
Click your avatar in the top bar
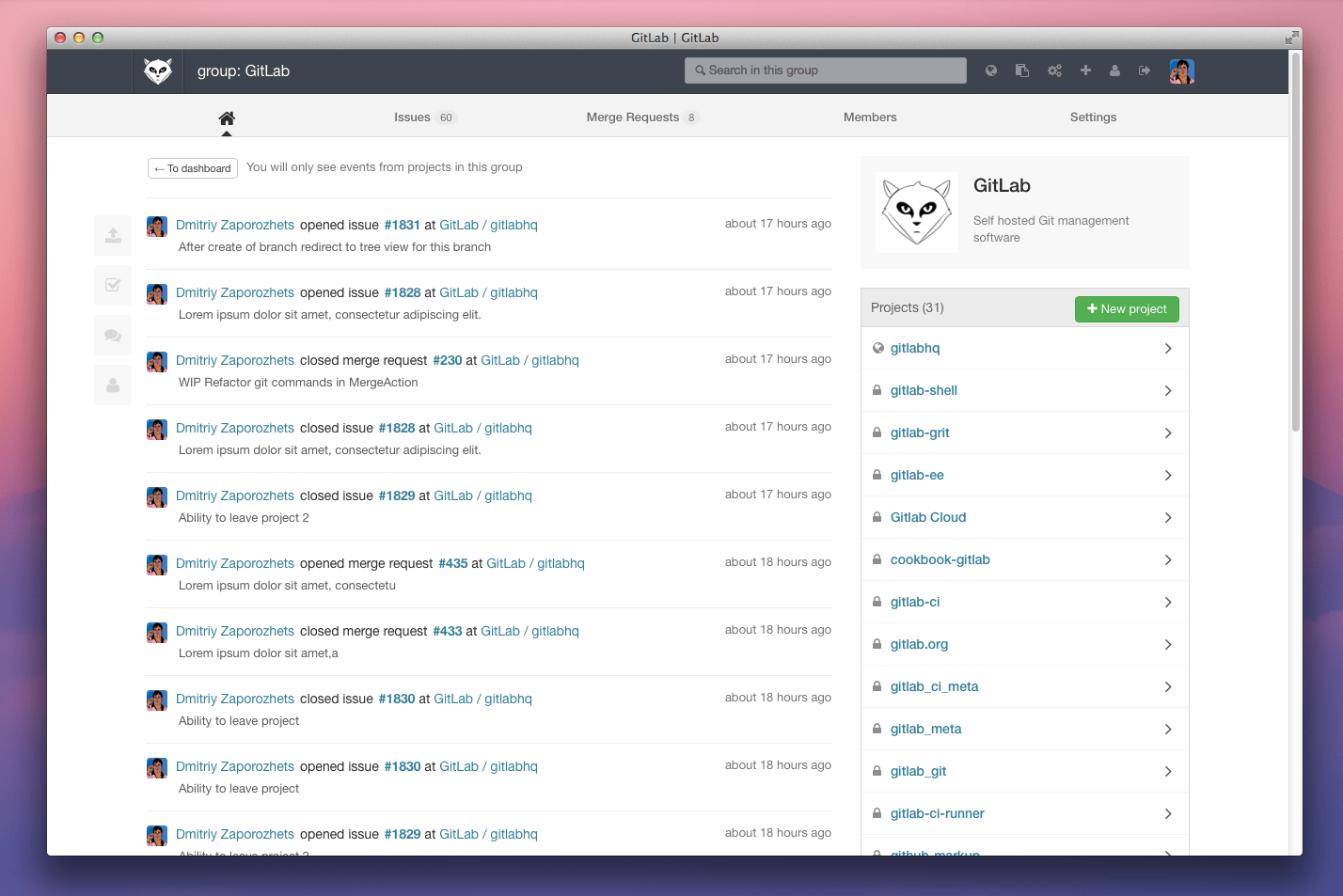1181,71
